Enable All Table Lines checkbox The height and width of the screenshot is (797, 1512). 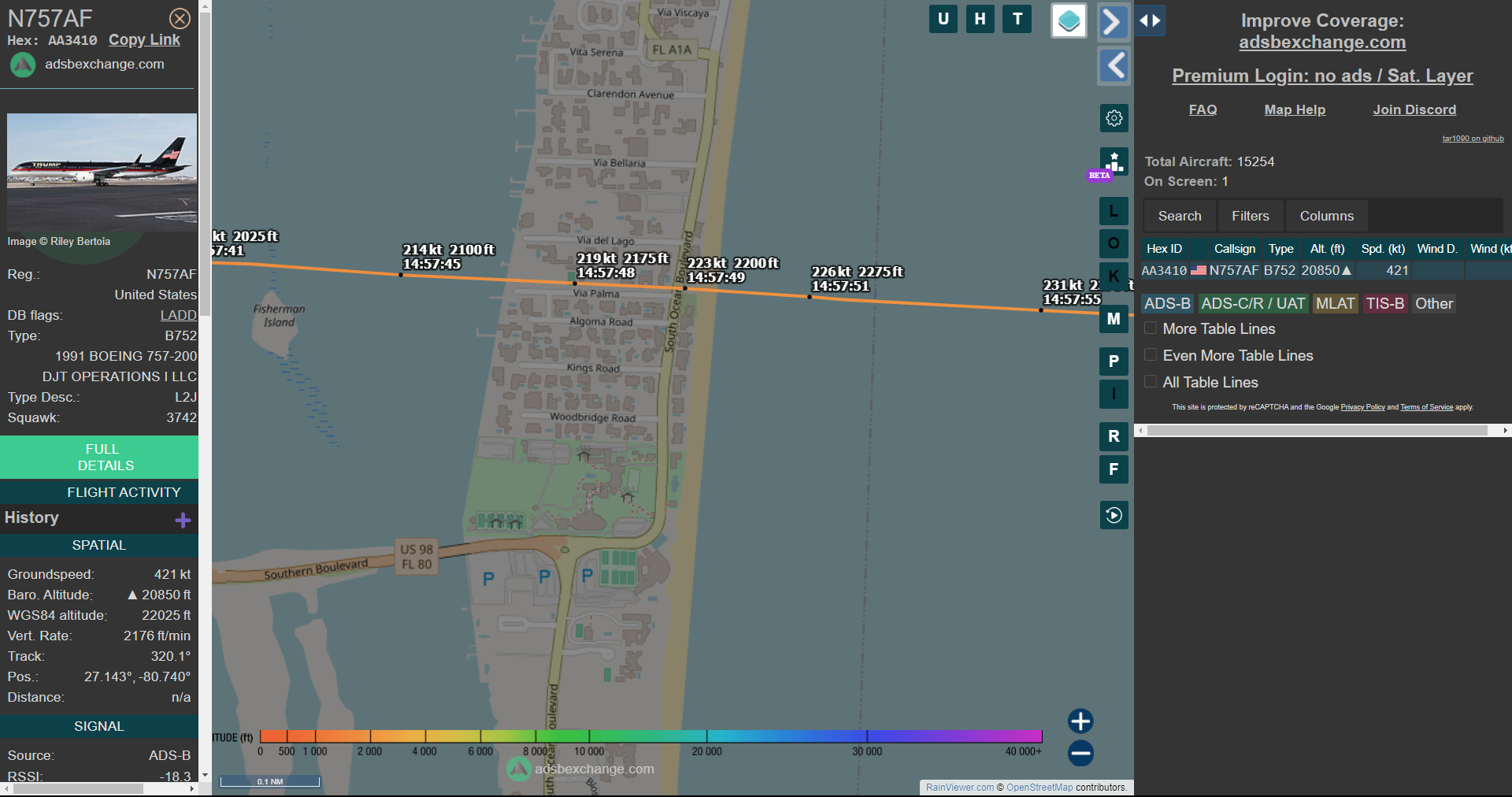coord(1151,382)
